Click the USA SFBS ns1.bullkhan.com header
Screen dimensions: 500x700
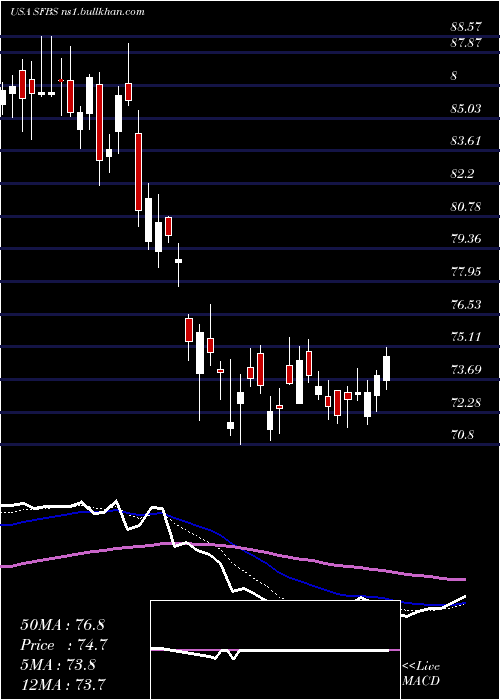pyautogui.click(x=77, y=12)
